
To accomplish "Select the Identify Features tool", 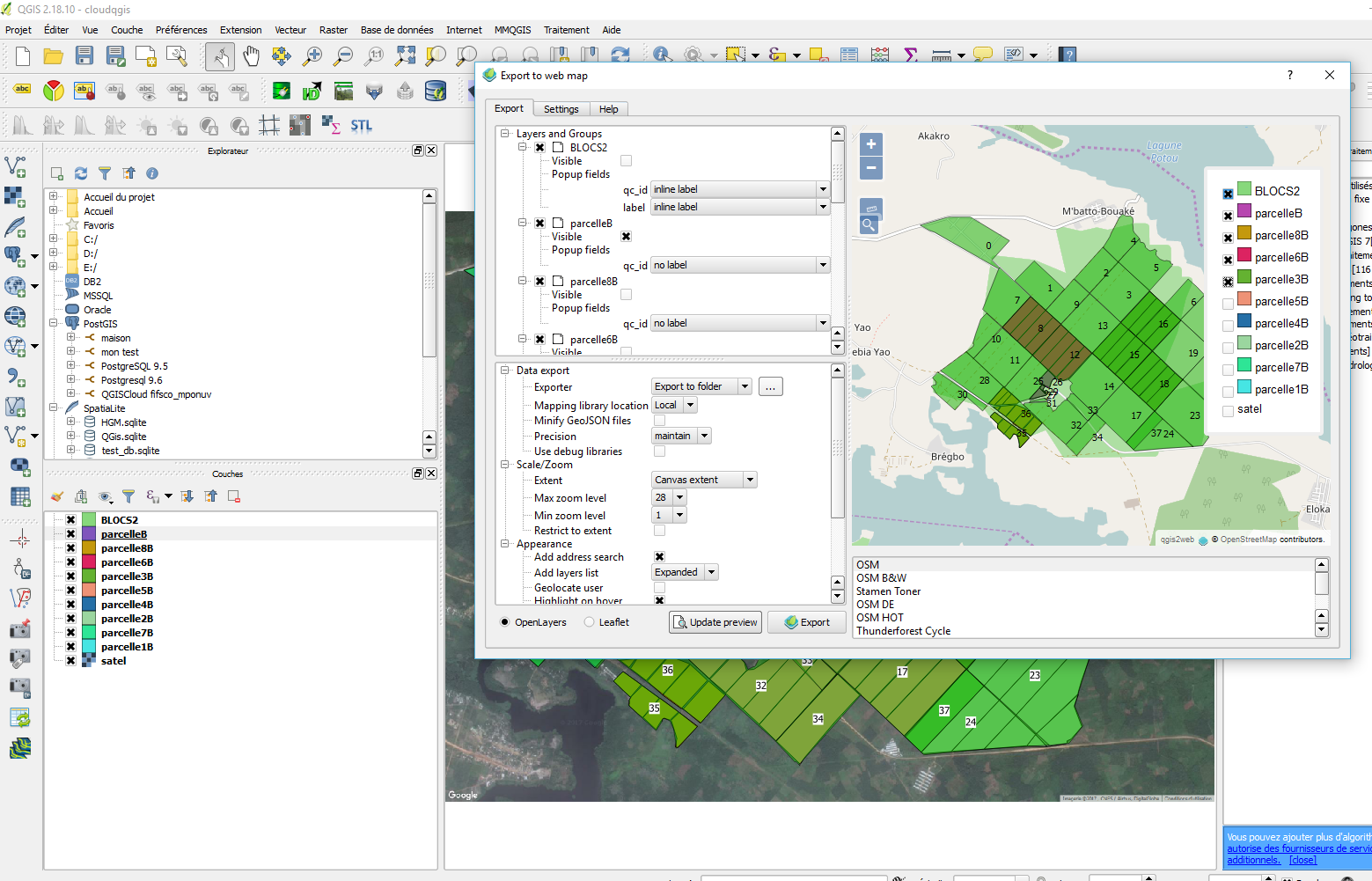I will pos(661,53).
